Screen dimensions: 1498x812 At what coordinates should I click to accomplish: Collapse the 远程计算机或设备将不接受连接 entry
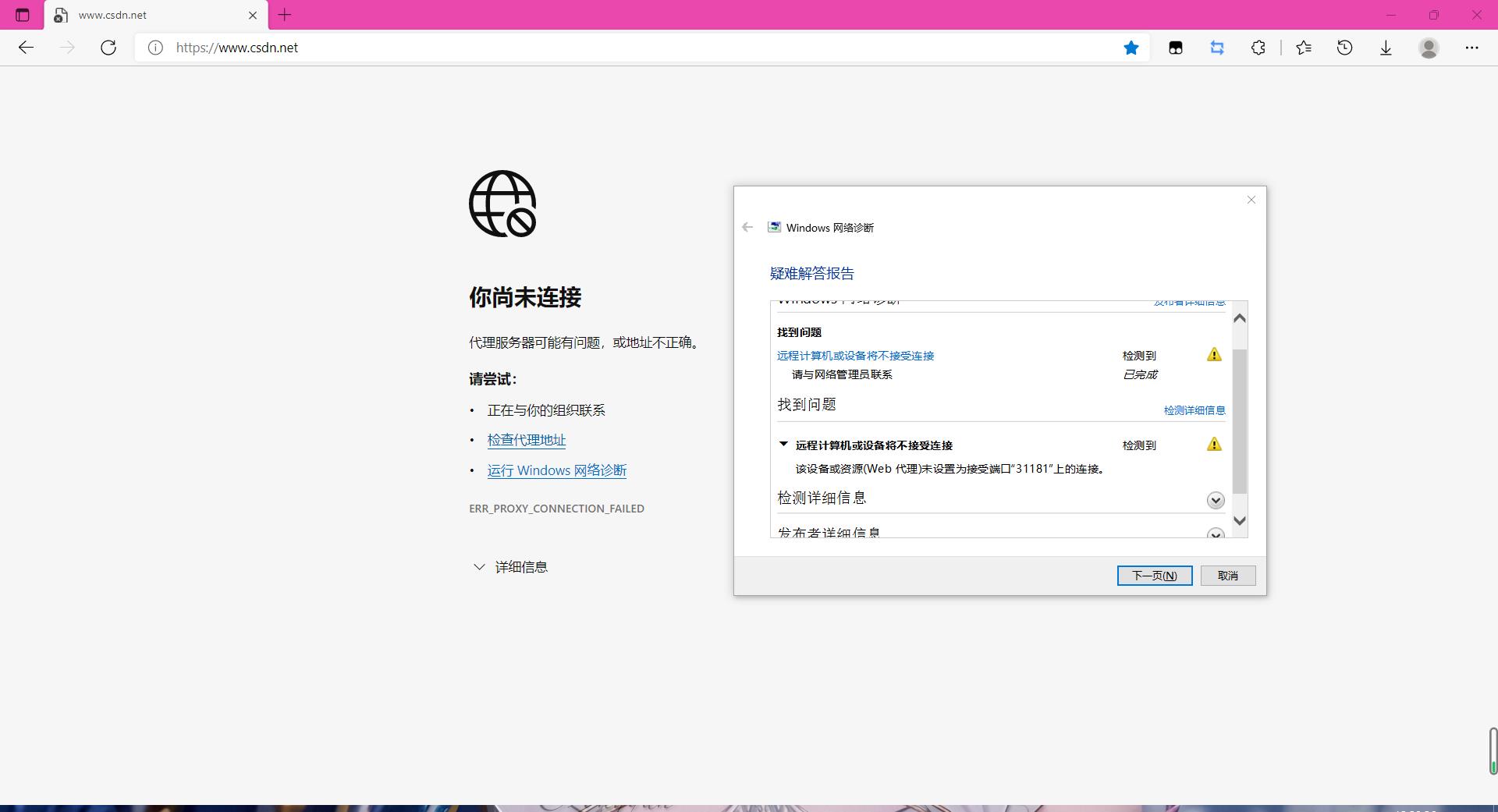pos(783,444)
